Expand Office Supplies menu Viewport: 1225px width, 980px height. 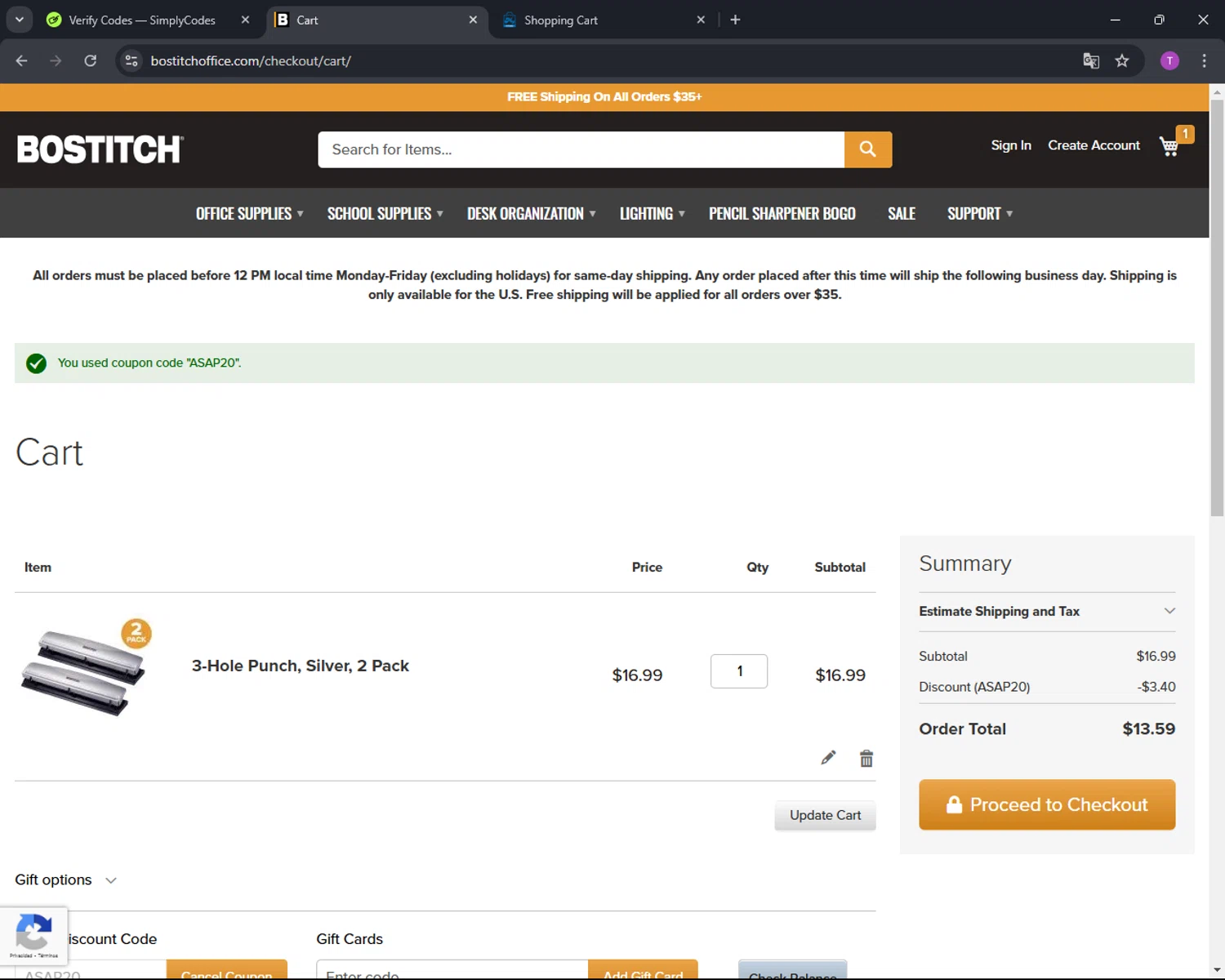[x=250, y=213]
